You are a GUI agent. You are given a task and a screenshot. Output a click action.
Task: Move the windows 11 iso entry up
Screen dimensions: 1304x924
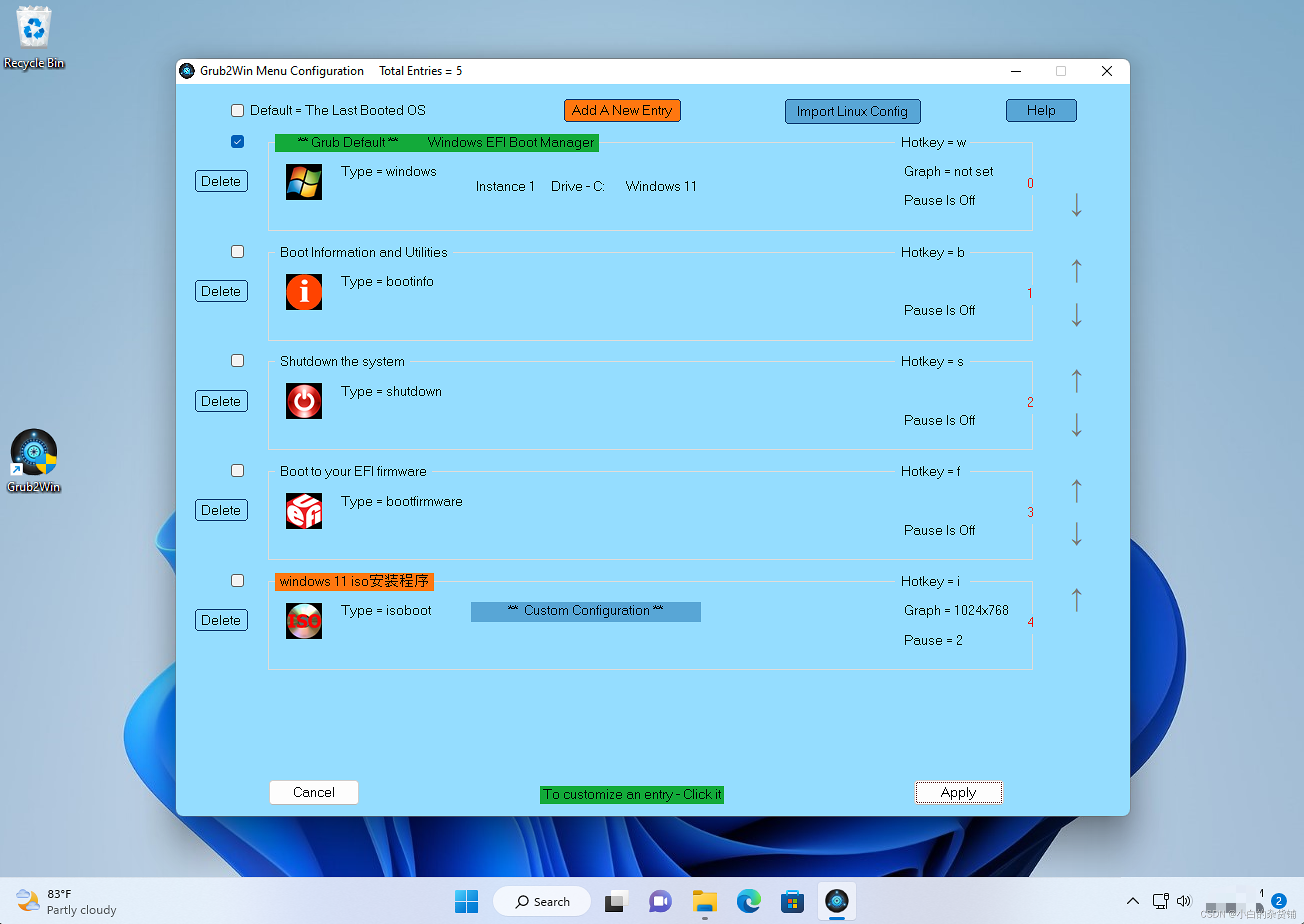(x=1076, y=600)
